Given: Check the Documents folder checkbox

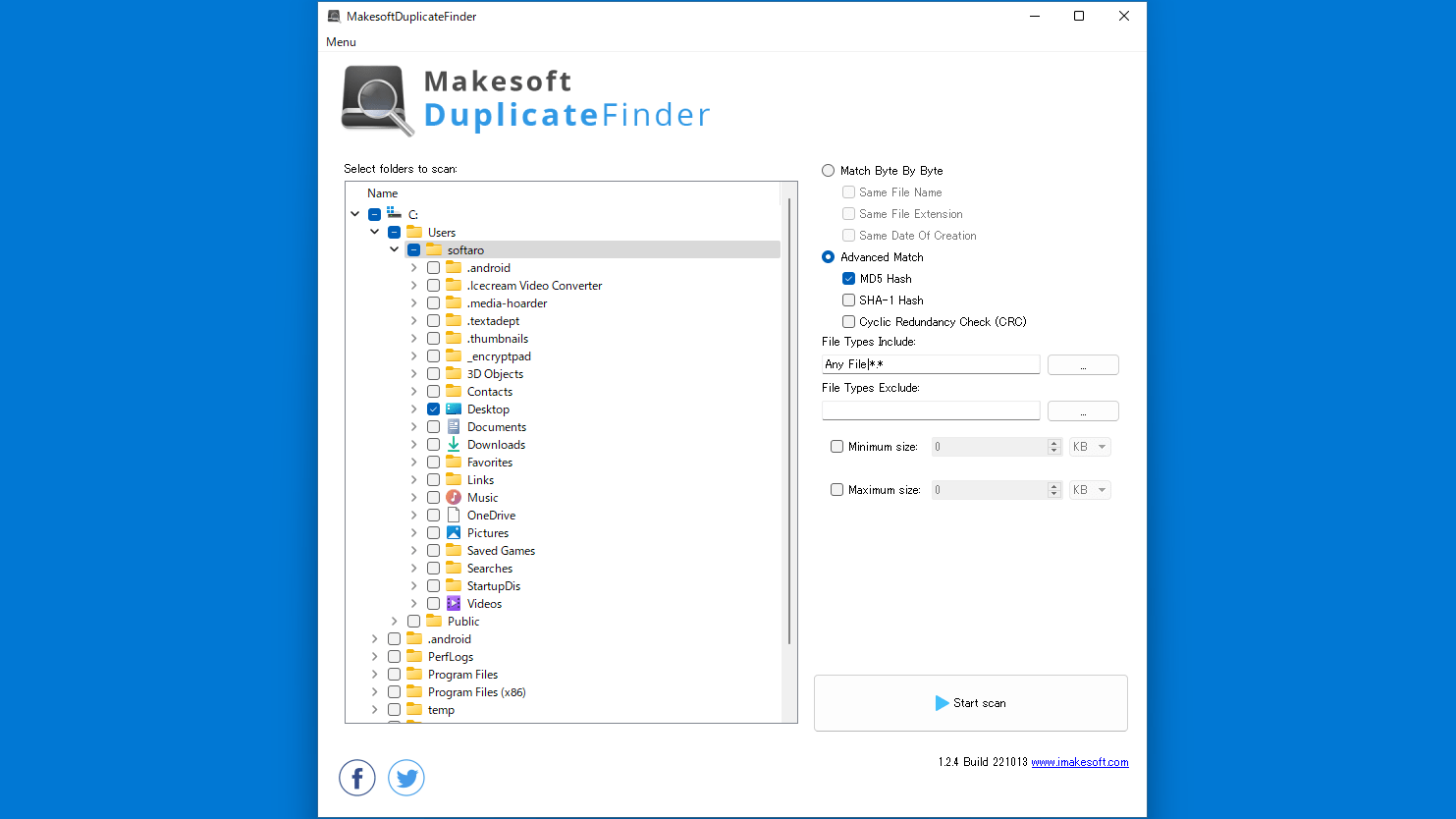Looking at the screenshot, I should 433,426.
